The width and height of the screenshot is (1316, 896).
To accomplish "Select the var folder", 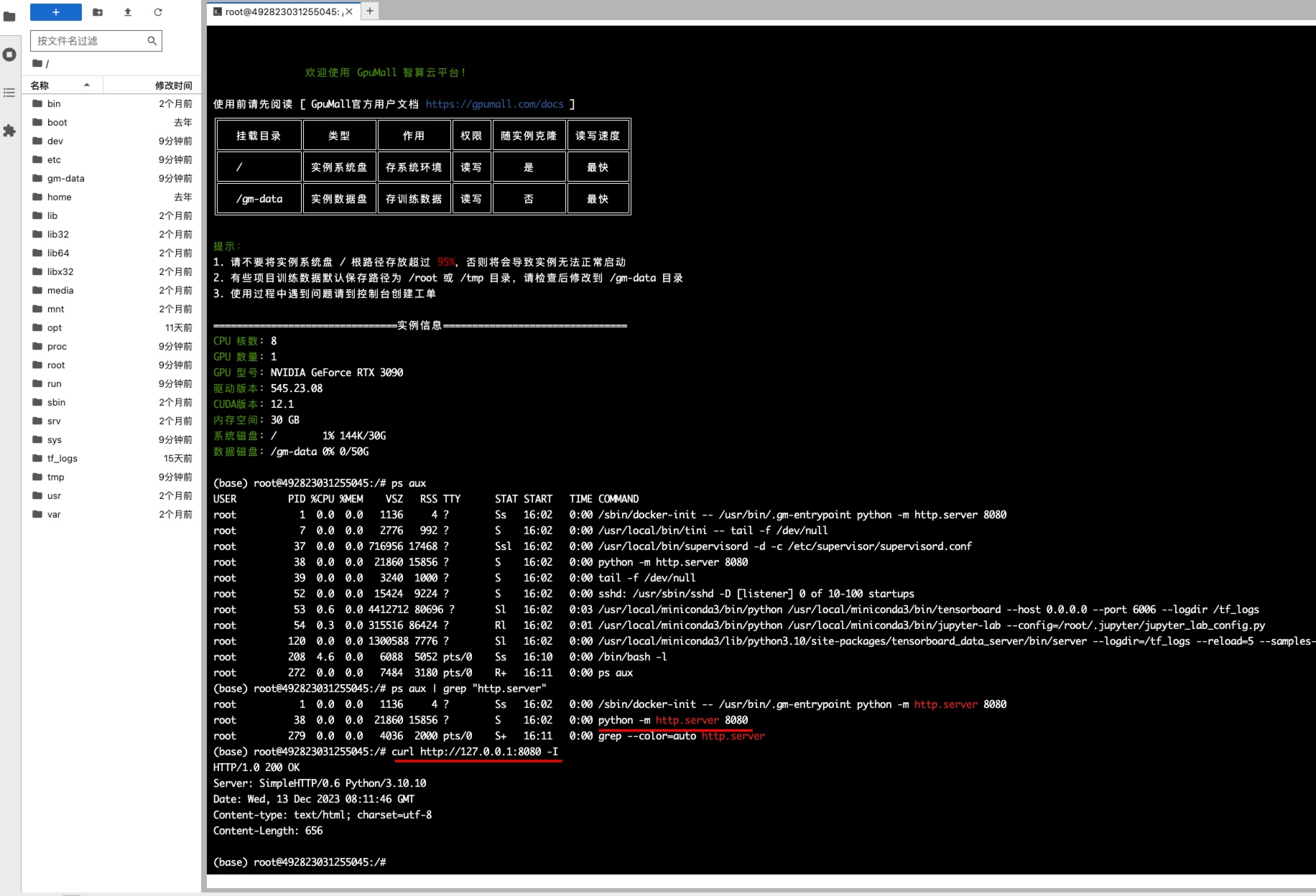I will [x=112, y=515].
